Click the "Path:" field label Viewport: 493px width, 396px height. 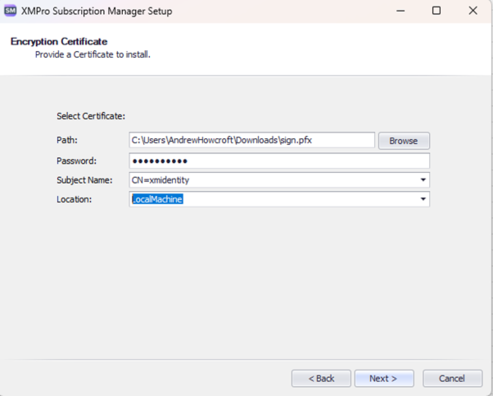click(x=67, y=140)
